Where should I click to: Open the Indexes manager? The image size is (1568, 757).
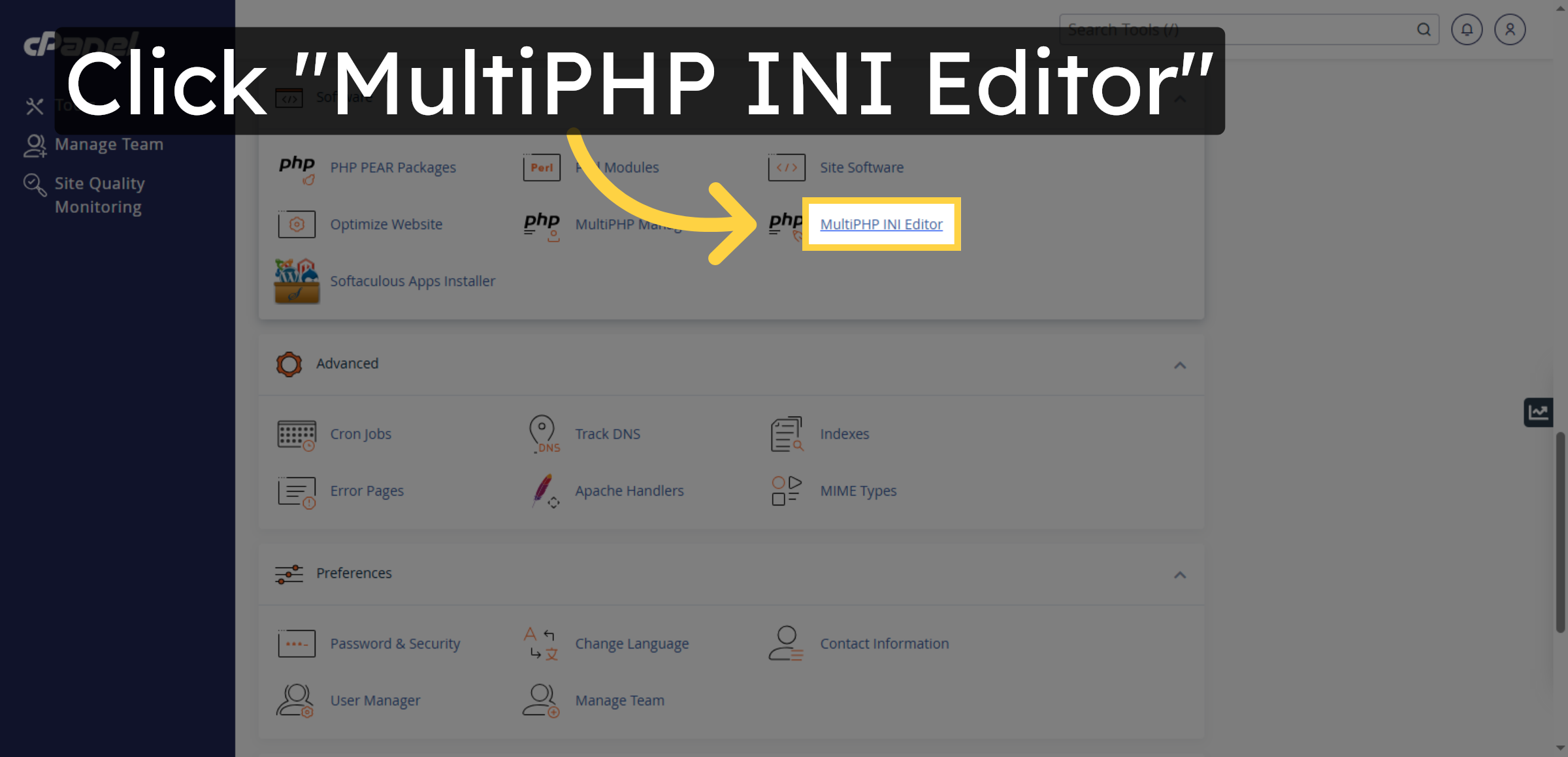844,433
